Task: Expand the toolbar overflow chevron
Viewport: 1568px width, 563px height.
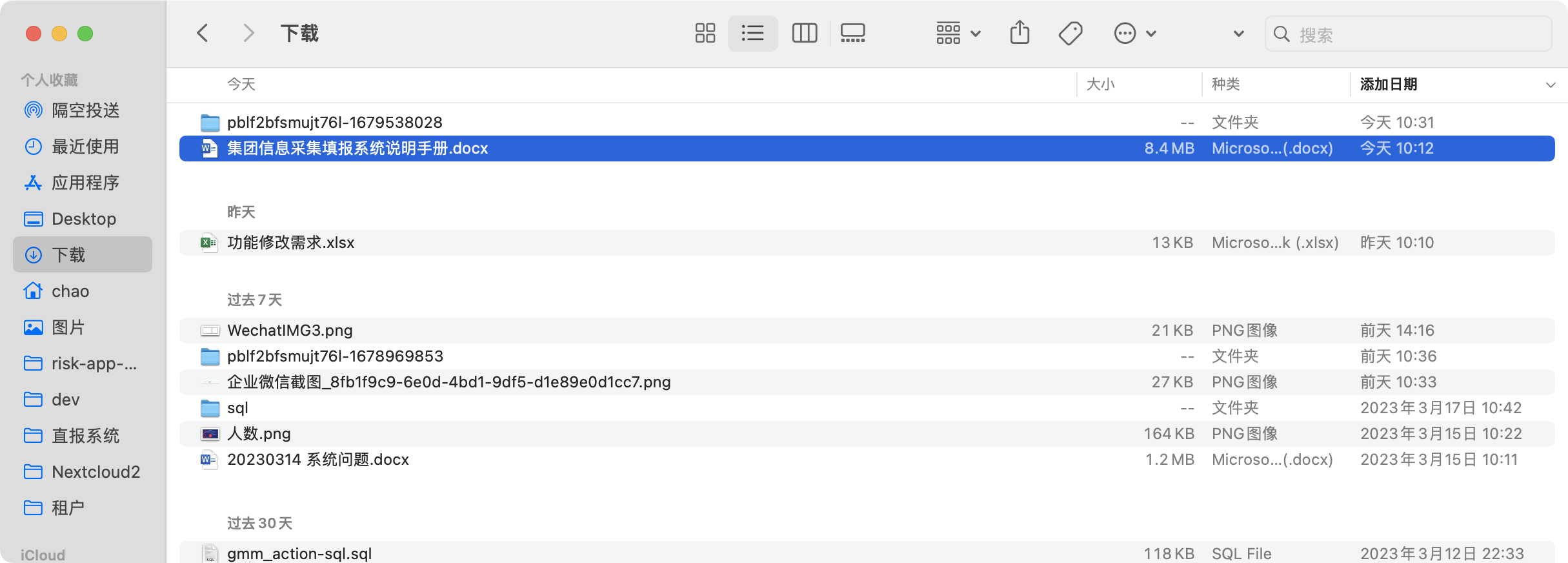Action: pyautogui.click(x=1238, y=34)
